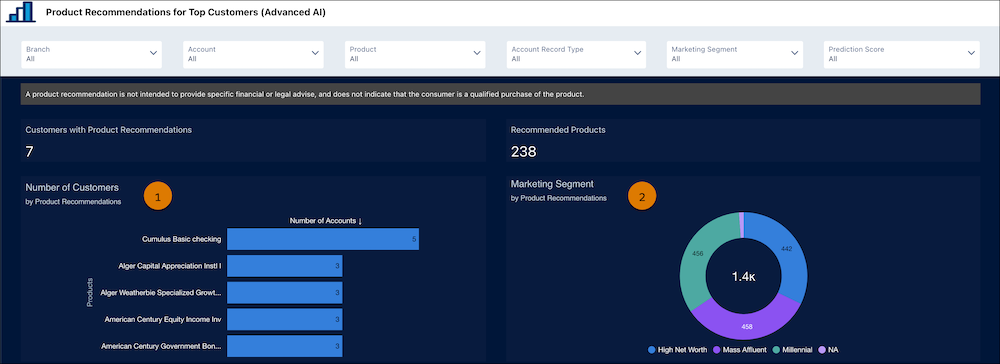Click the American Century Equity Income Inv label
The width and height of the screenshot is (1000, 364).
point(163,319)
